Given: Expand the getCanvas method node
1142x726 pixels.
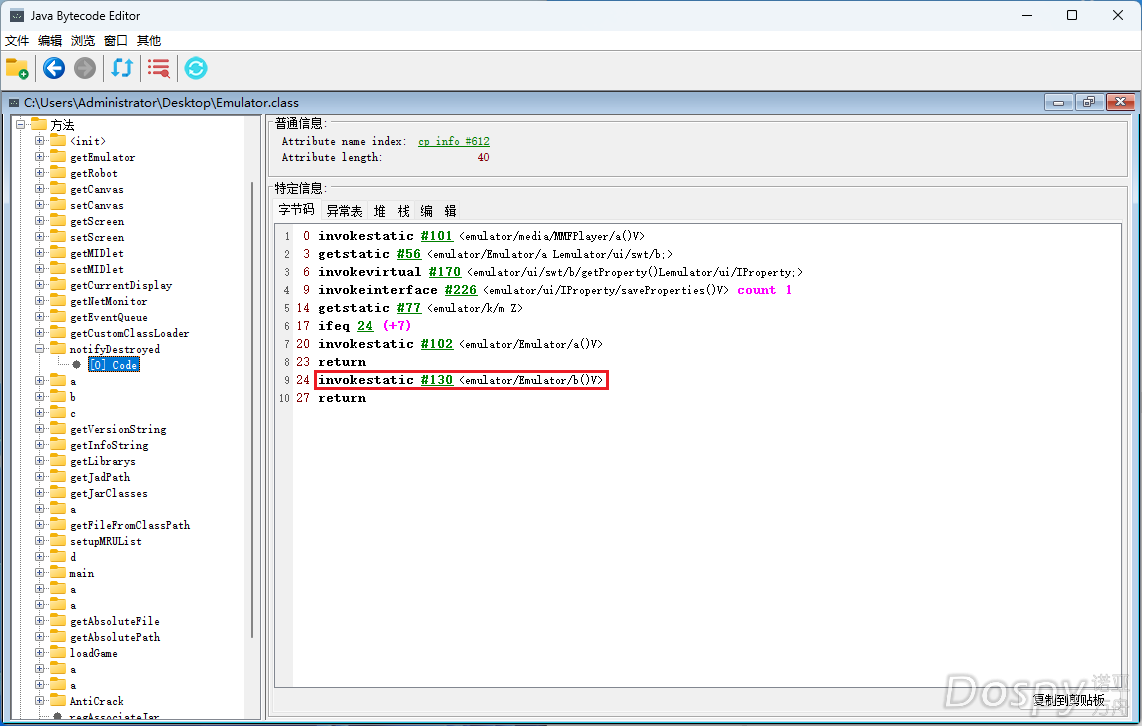Looking at the screenshot, I should coord(40,189).
